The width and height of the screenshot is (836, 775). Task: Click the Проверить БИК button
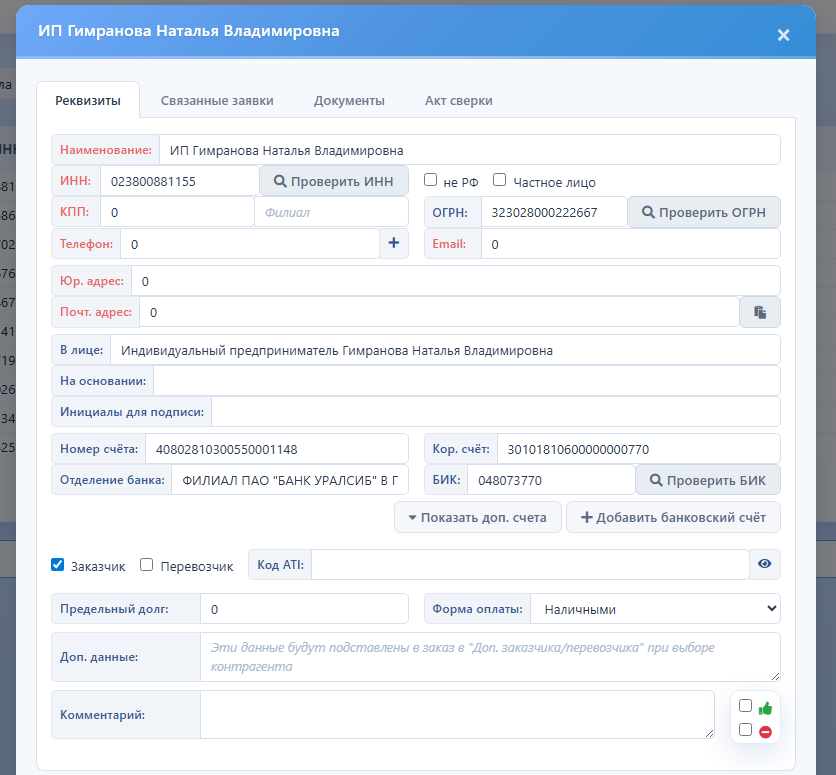[x=708, y=480]
